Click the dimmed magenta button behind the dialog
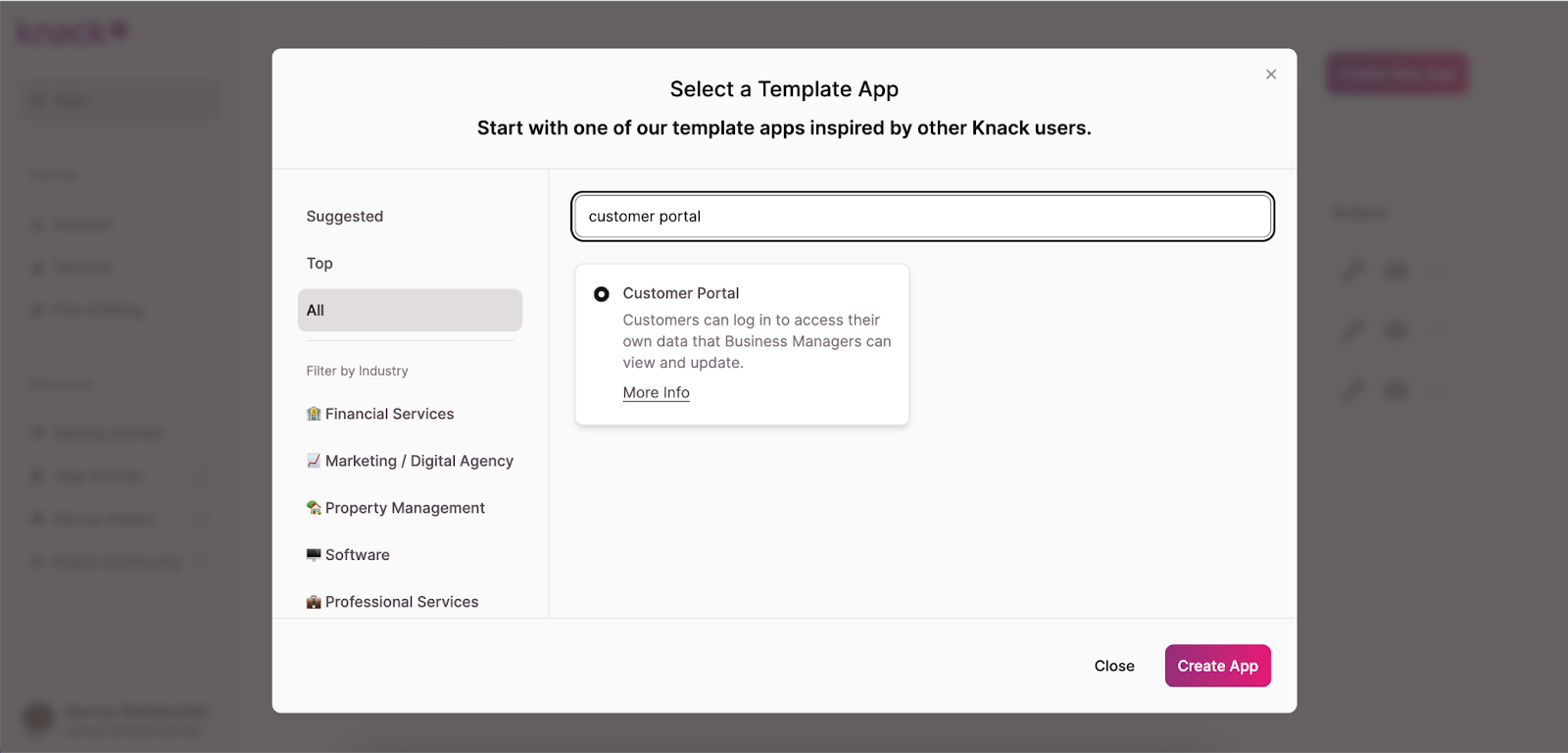The height and width of the screenshot is (753, 1568). coord(1396,75)
